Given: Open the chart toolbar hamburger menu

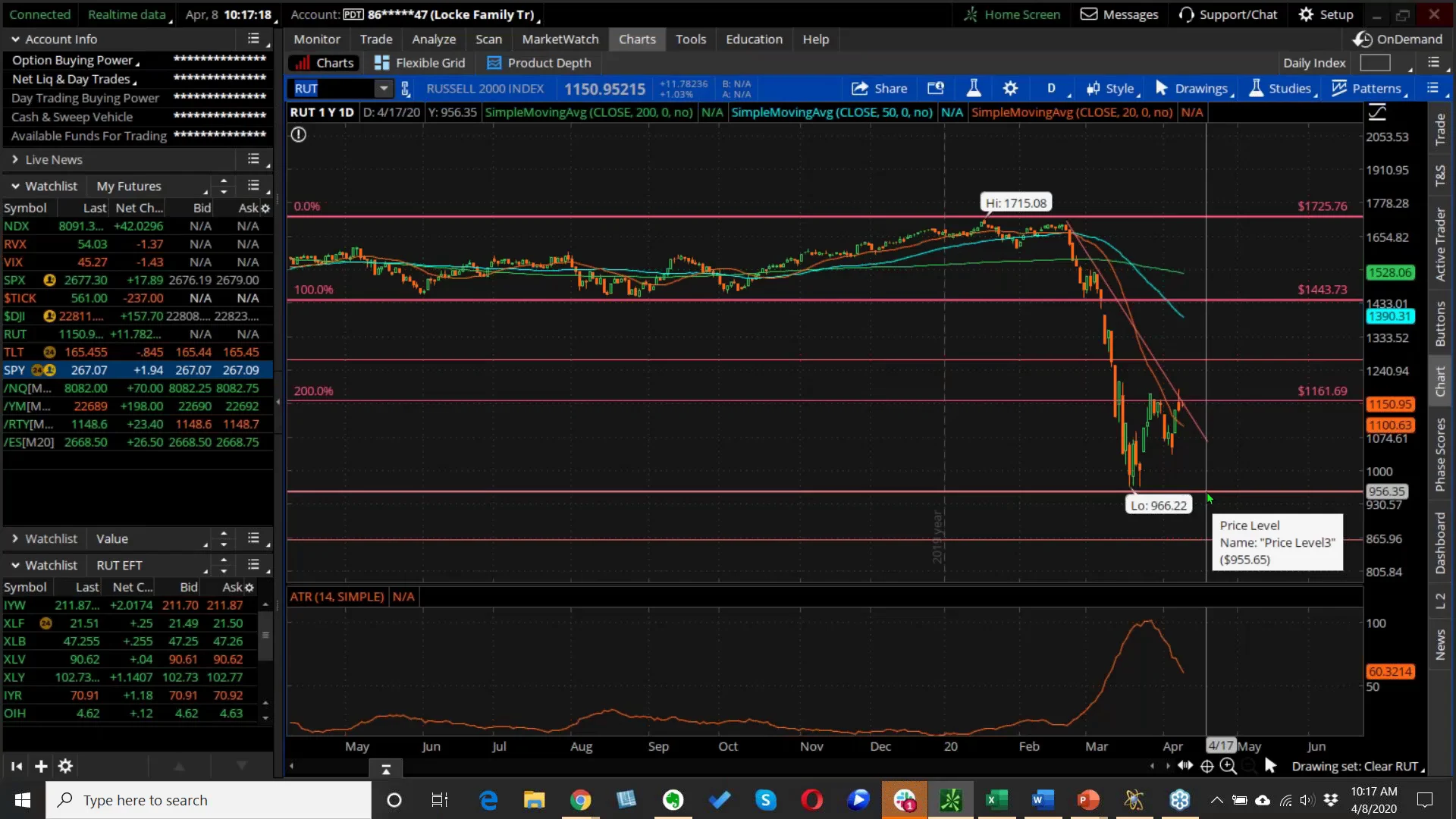Looking at the screenshot, I should coord(1432,88).
